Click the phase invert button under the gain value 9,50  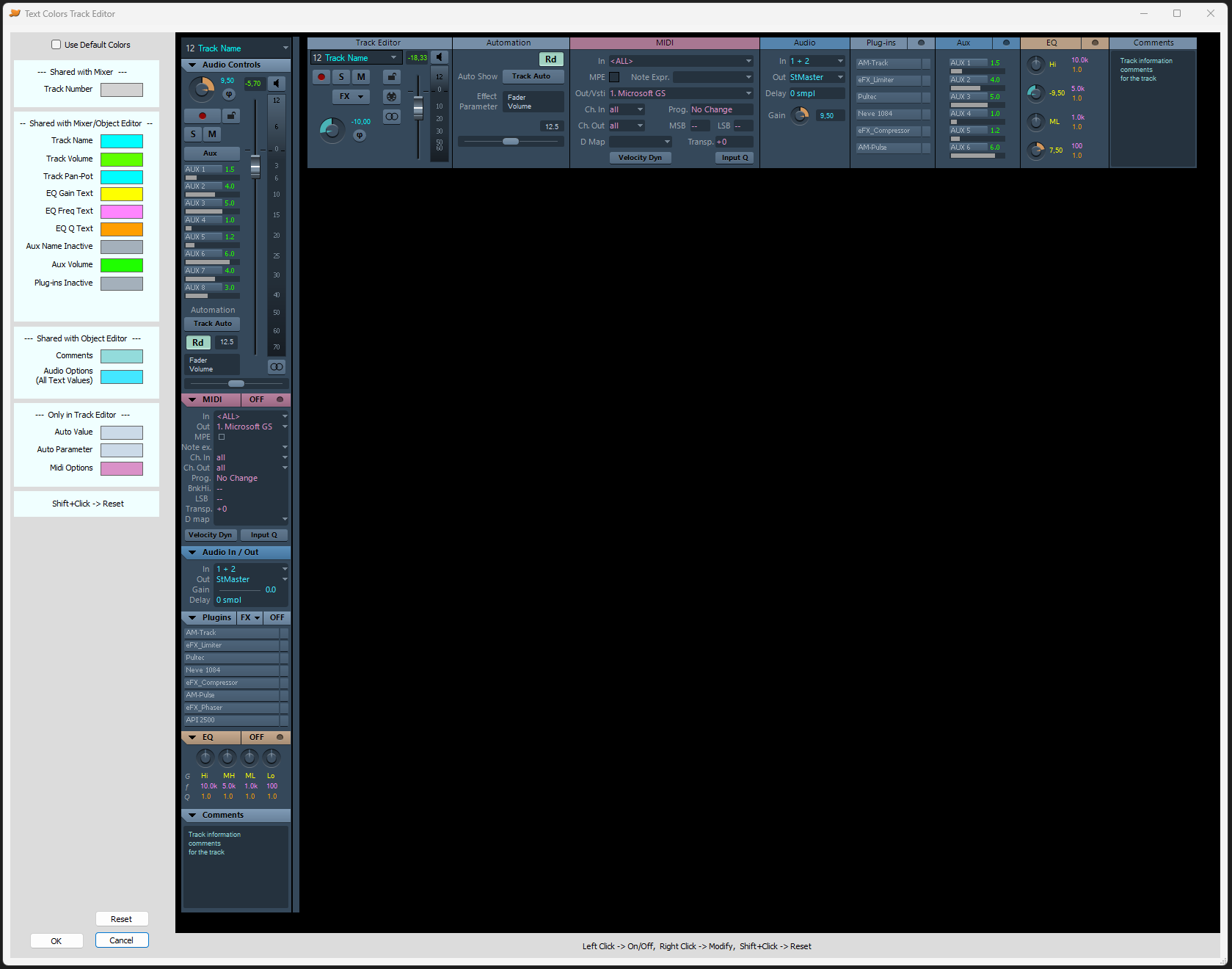pyautogui.click(x=229, y=95)
